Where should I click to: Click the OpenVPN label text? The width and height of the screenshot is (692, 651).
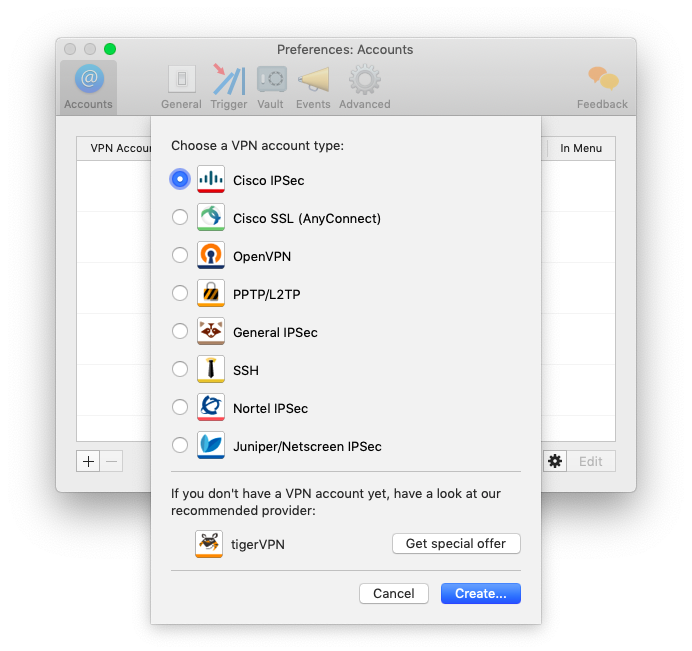262,256
